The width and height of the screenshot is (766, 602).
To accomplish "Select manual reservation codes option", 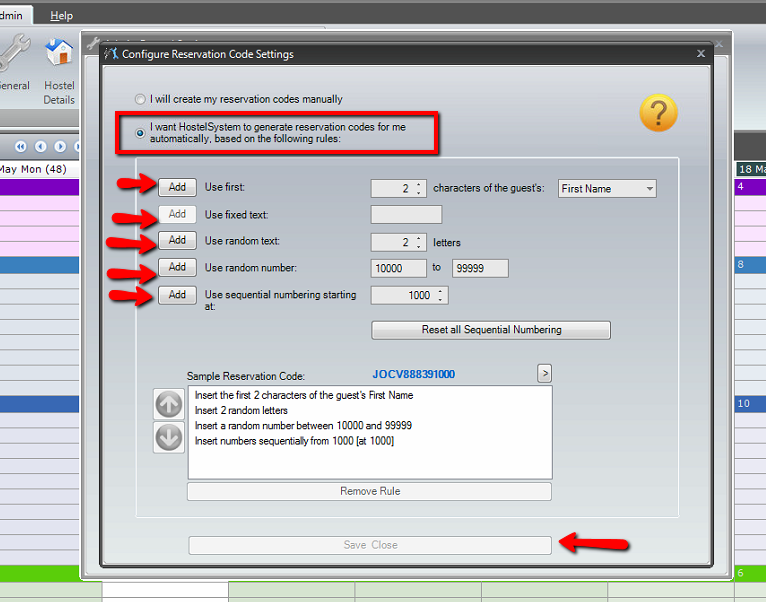I will click(140, 99).
